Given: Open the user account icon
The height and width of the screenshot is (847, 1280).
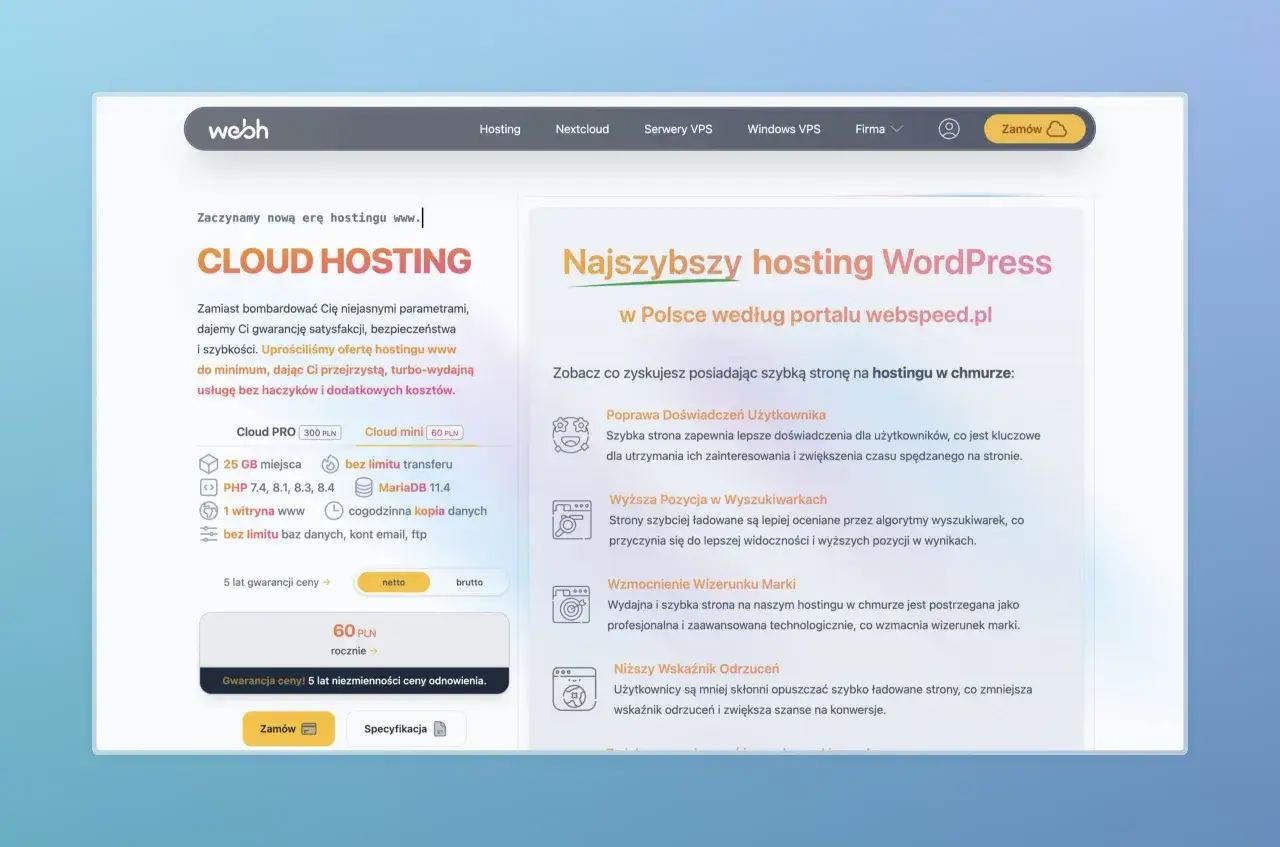Looking at the screenshot, I should (949, 129).
